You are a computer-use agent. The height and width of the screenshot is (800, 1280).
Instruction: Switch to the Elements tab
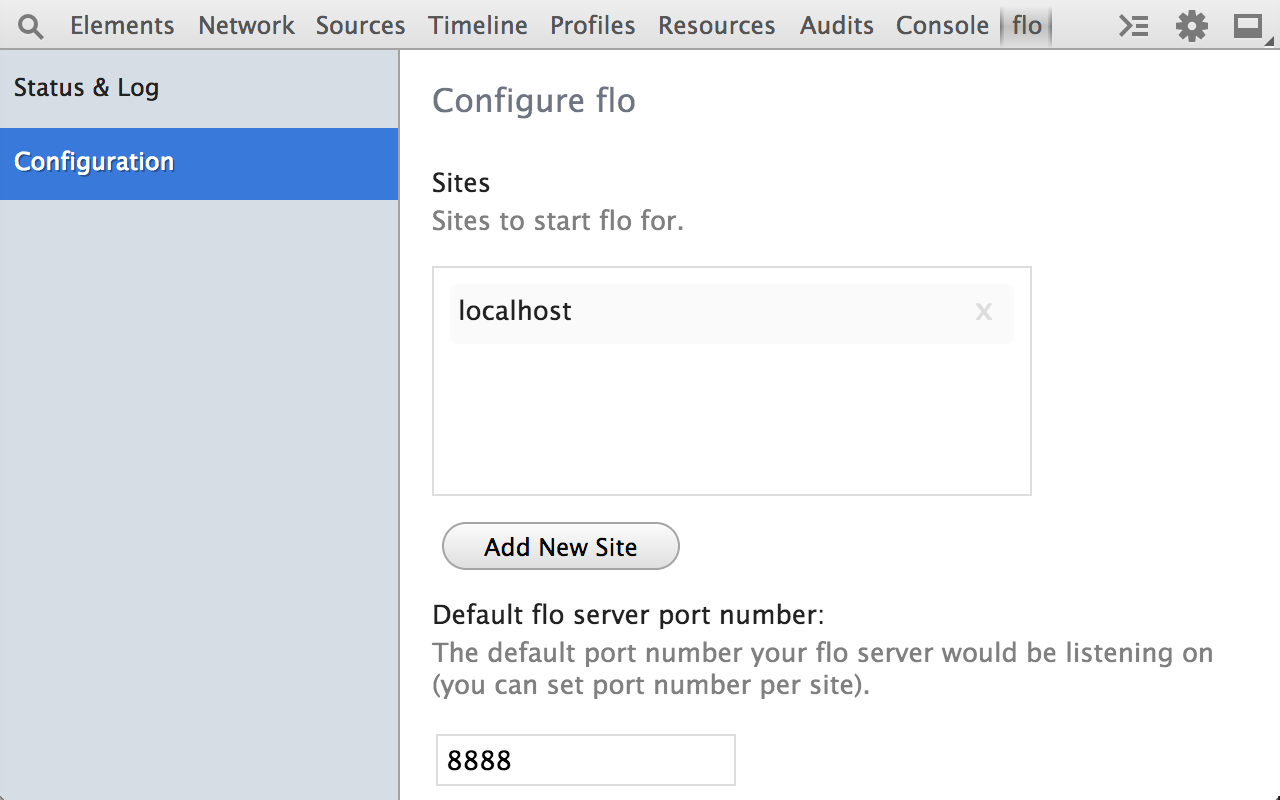pos(122,26)
